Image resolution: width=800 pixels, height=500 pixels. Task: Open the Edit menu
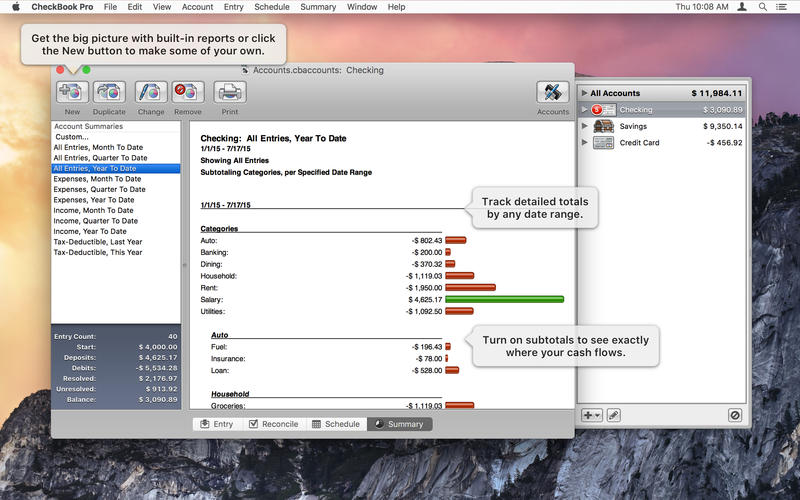(135, 7)
